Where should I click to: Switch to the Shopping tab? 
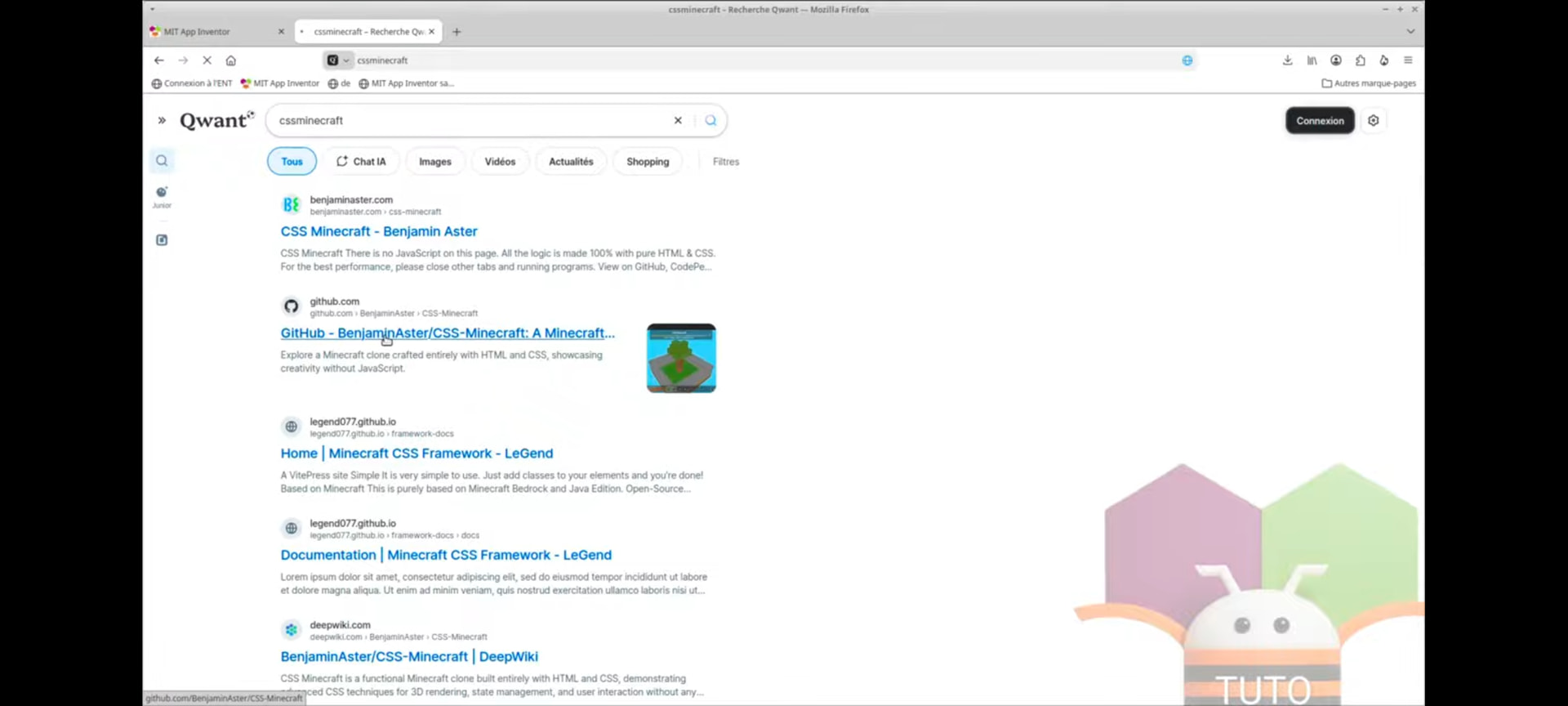[x=648, y=162]
